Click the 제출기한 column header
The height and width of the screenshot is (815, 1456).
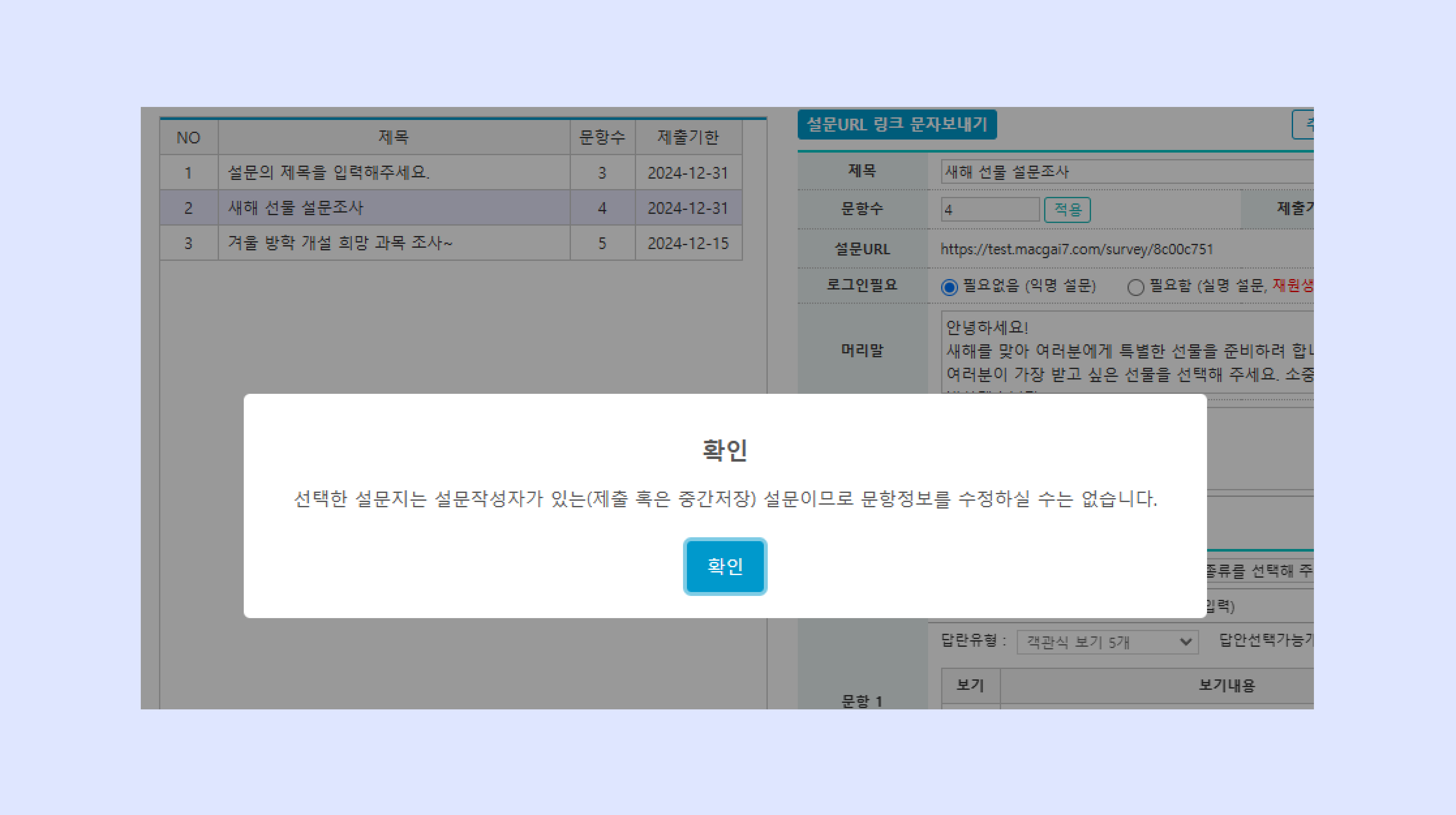[687, 138]
